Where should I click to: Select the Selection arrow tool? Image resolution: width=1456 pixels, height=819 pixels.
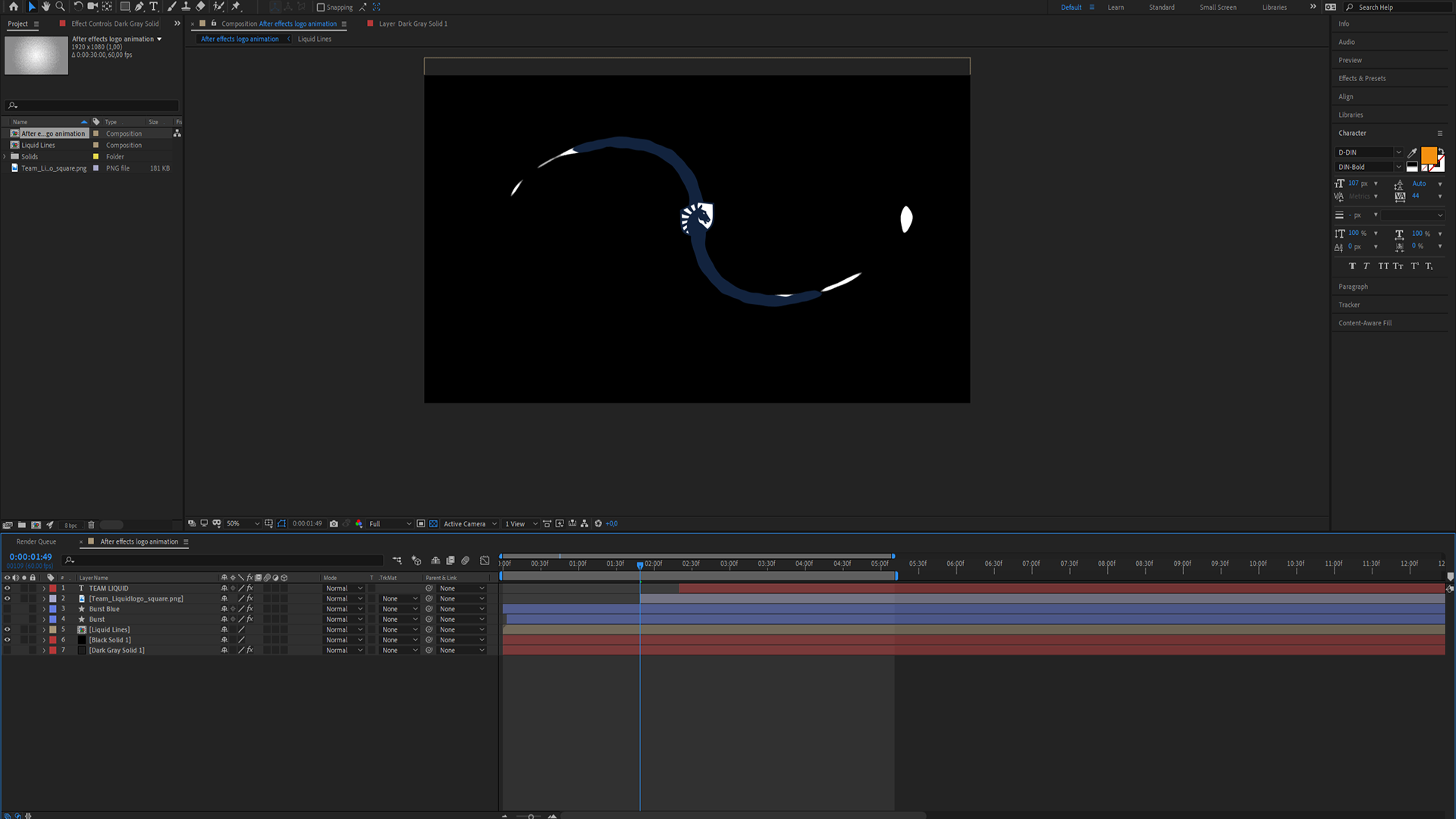(31, 6)
